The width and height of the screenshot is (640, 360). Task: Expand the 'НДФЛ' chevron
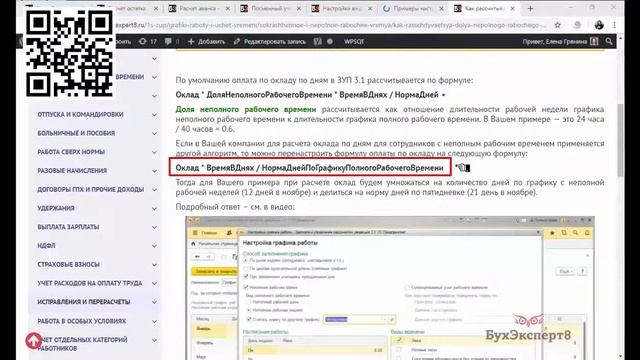tap(154, 246)
